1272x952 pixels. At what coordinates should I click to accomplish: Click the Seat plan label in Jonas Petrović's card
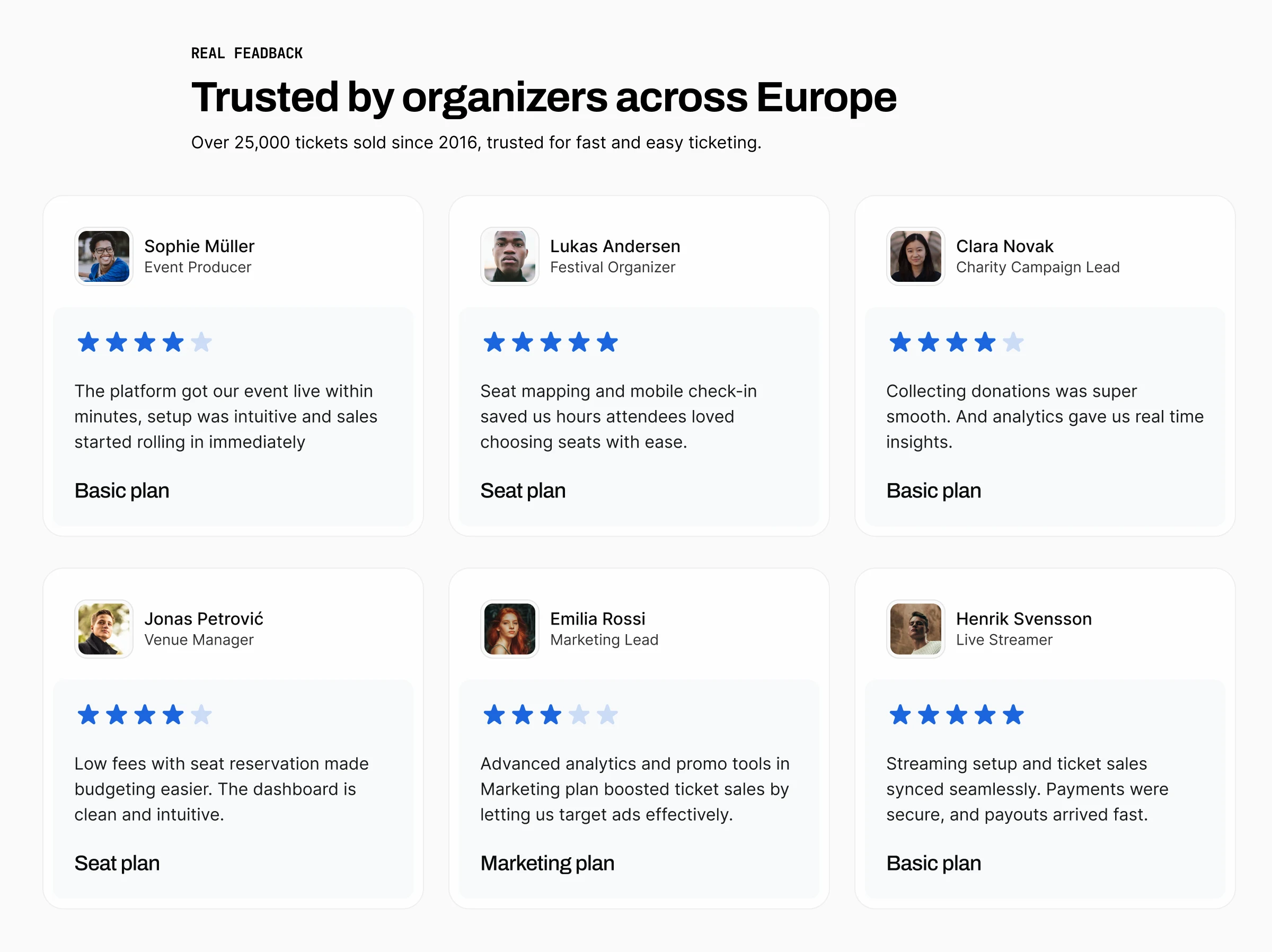117,863
